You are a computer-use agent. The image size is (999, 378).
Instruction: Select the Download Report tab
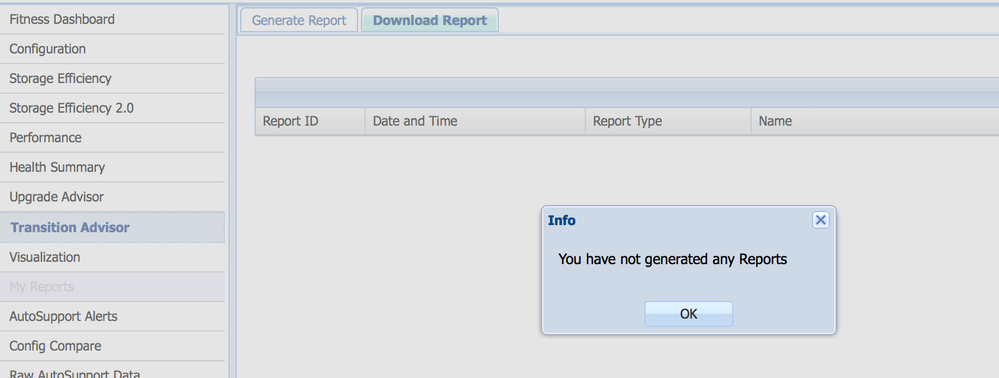click(430, 20)
